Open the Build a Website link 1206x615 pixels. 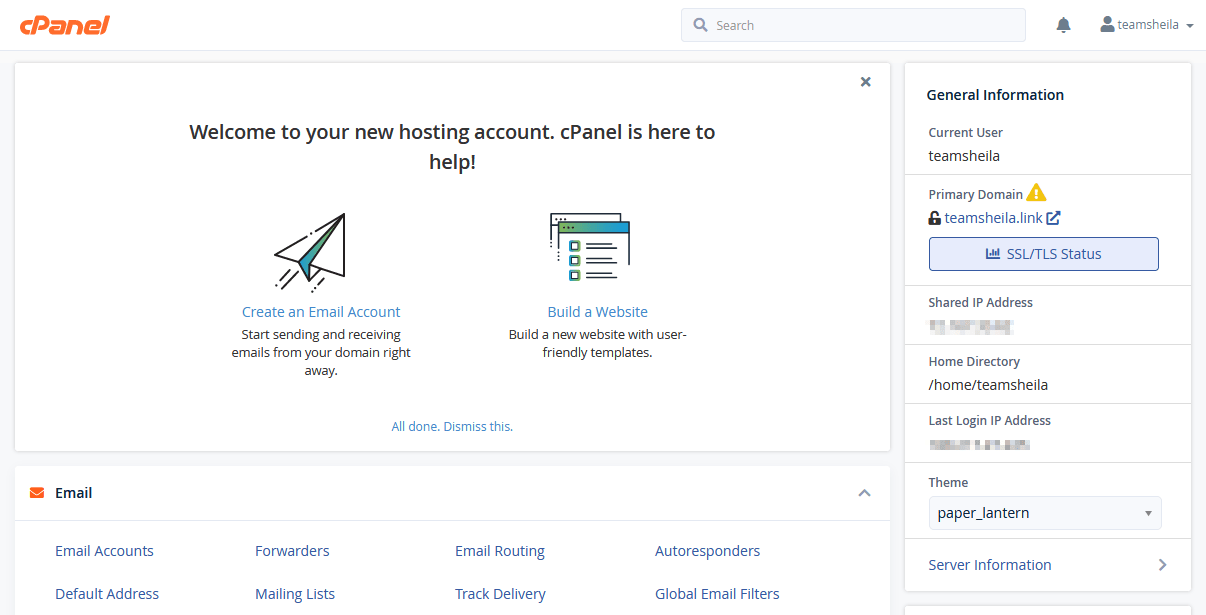pos(598,312)
